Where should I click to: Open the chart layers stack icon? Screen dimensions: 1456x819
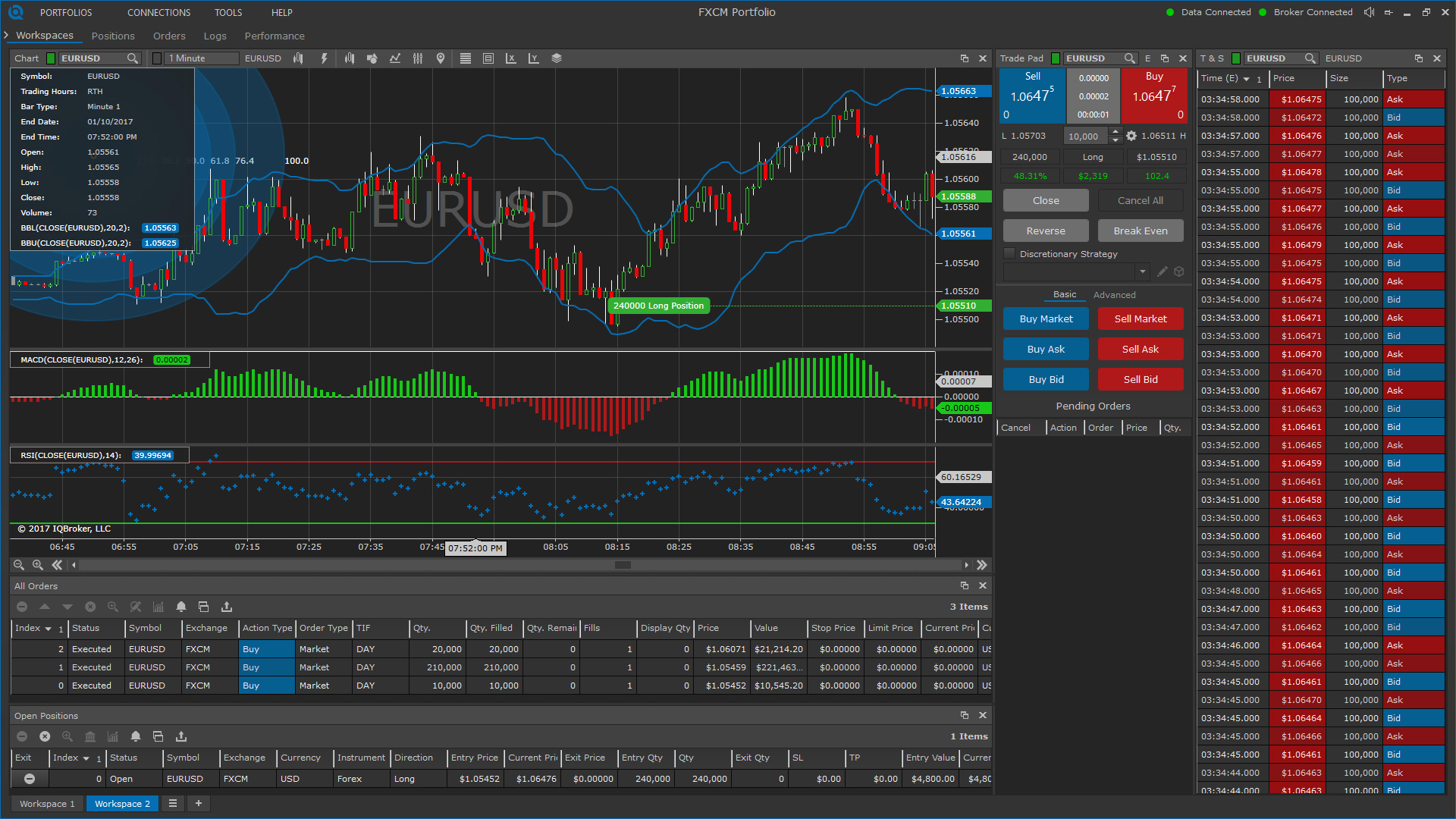[557, 58]
